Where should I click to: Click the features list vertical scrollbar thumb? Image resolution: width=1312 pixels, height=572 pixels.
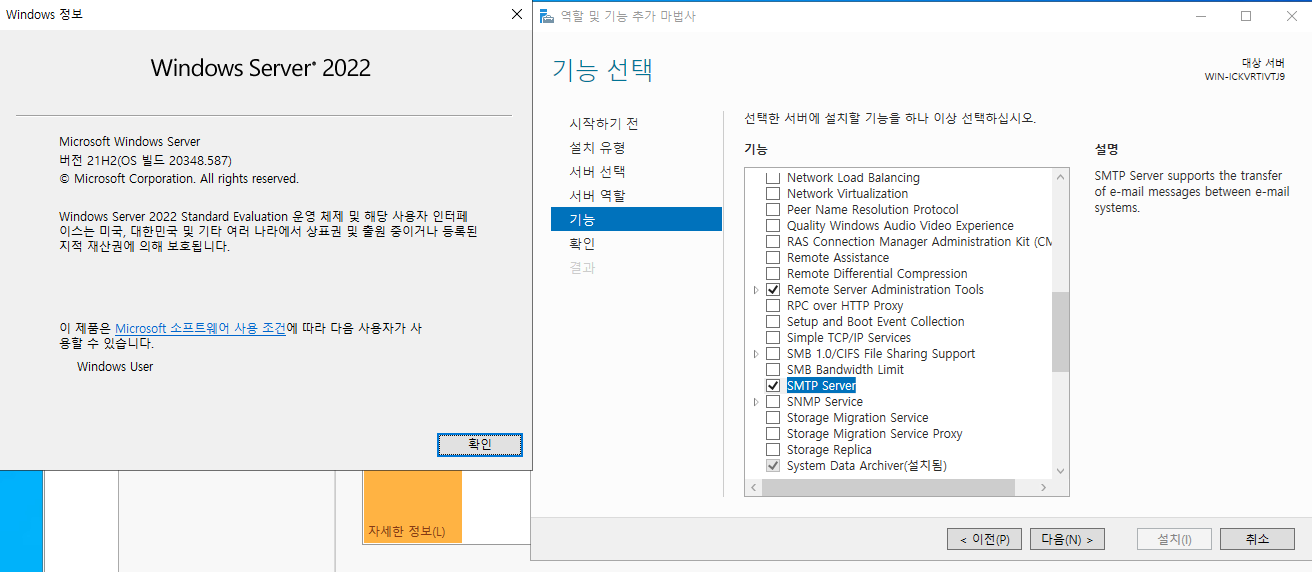click(x=1060, y=332)
